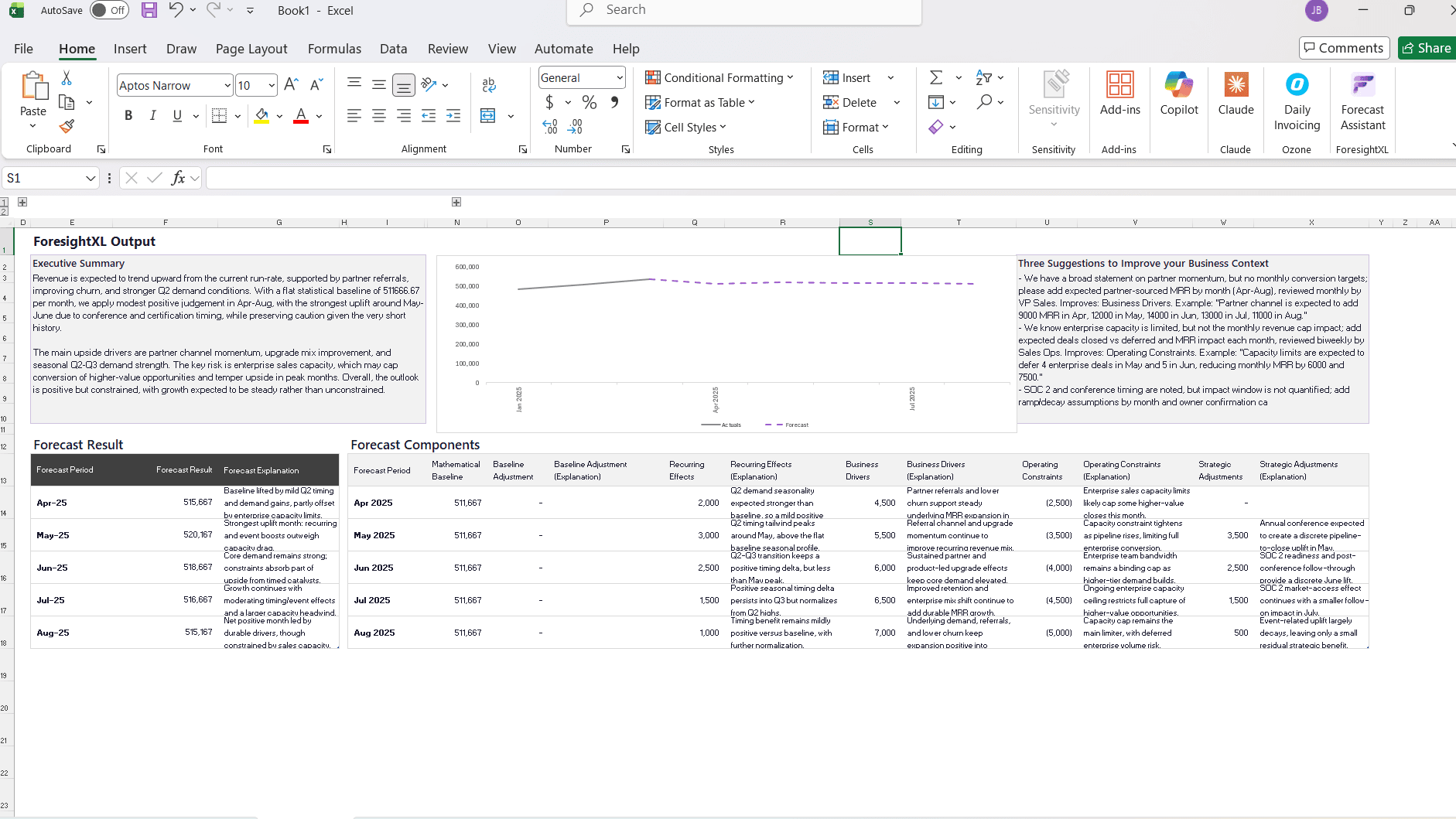Open the Forecast Assistant add-in
Image resolution: width=1456 pixels, height=819 pixels.
click(1362, 101)
